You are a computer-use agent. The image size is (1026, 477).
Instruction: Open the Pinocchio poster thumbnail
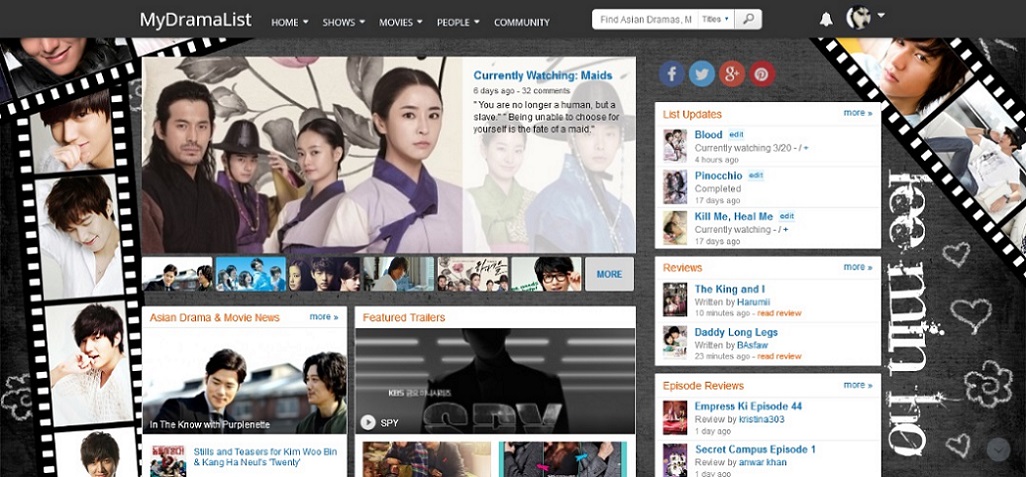pyautogui.click(x=675, y=187)
